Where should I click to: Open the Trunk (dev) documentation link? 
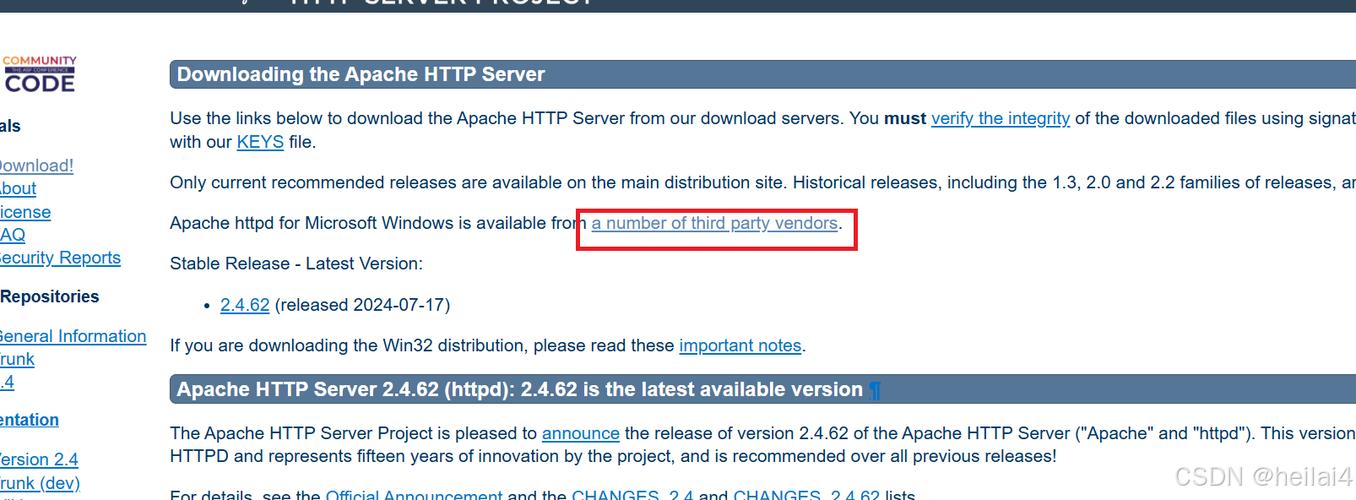coord(40,483)
